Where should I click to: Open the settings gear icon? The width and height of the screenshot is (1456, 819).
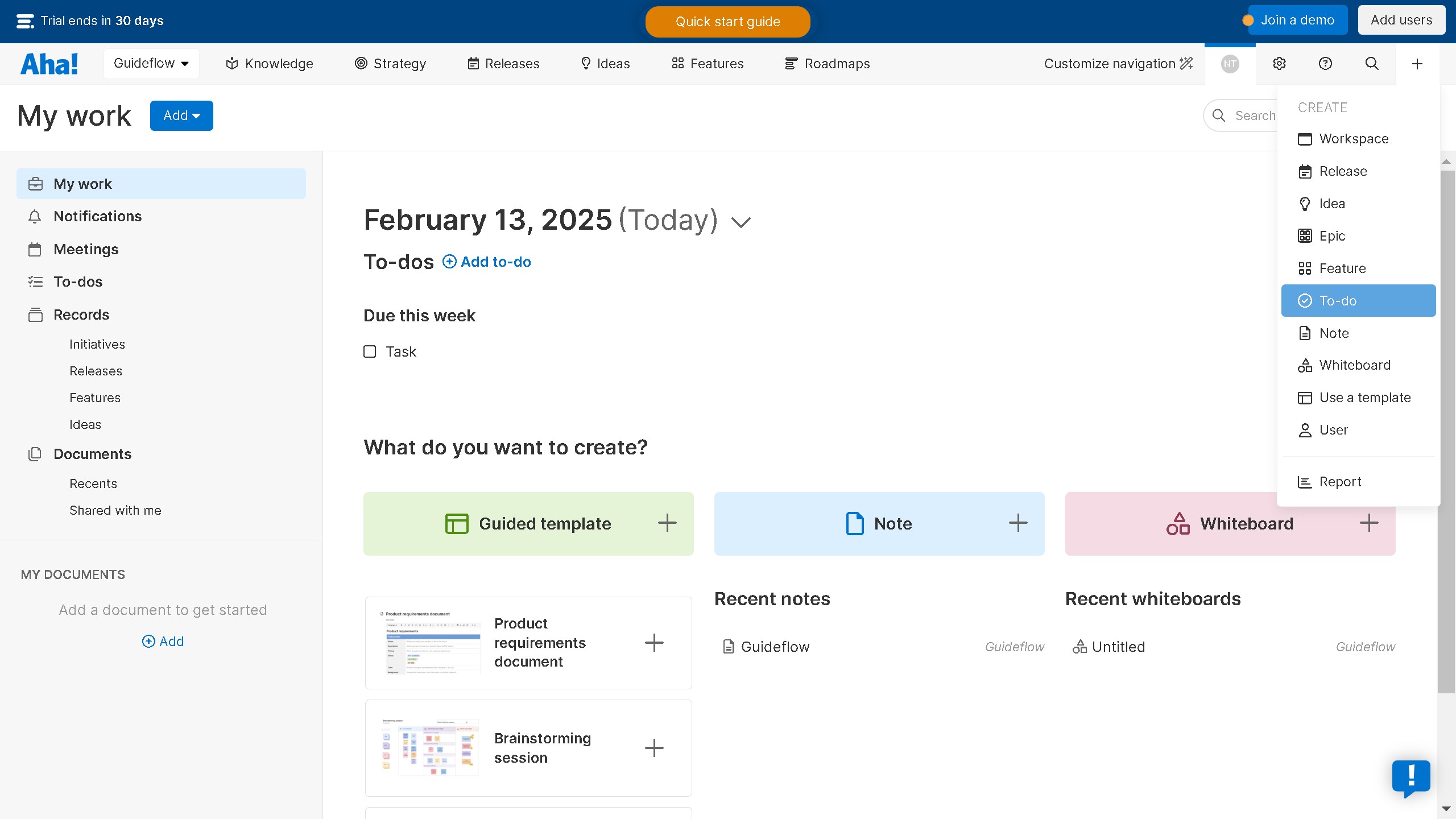click(1279, 64)
